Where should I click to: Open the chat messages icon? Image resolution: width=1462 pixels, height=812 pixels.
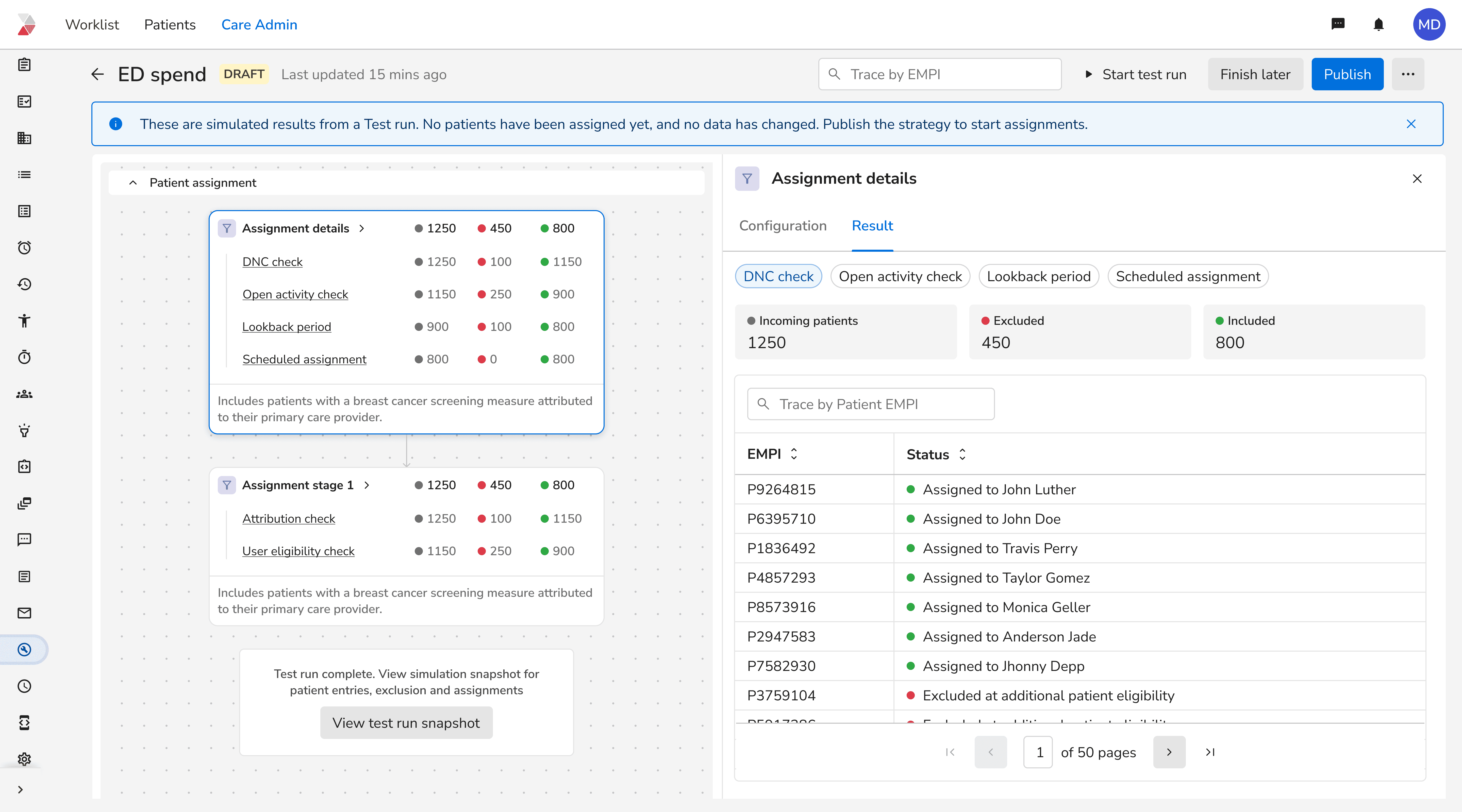tap(1338, 24)
